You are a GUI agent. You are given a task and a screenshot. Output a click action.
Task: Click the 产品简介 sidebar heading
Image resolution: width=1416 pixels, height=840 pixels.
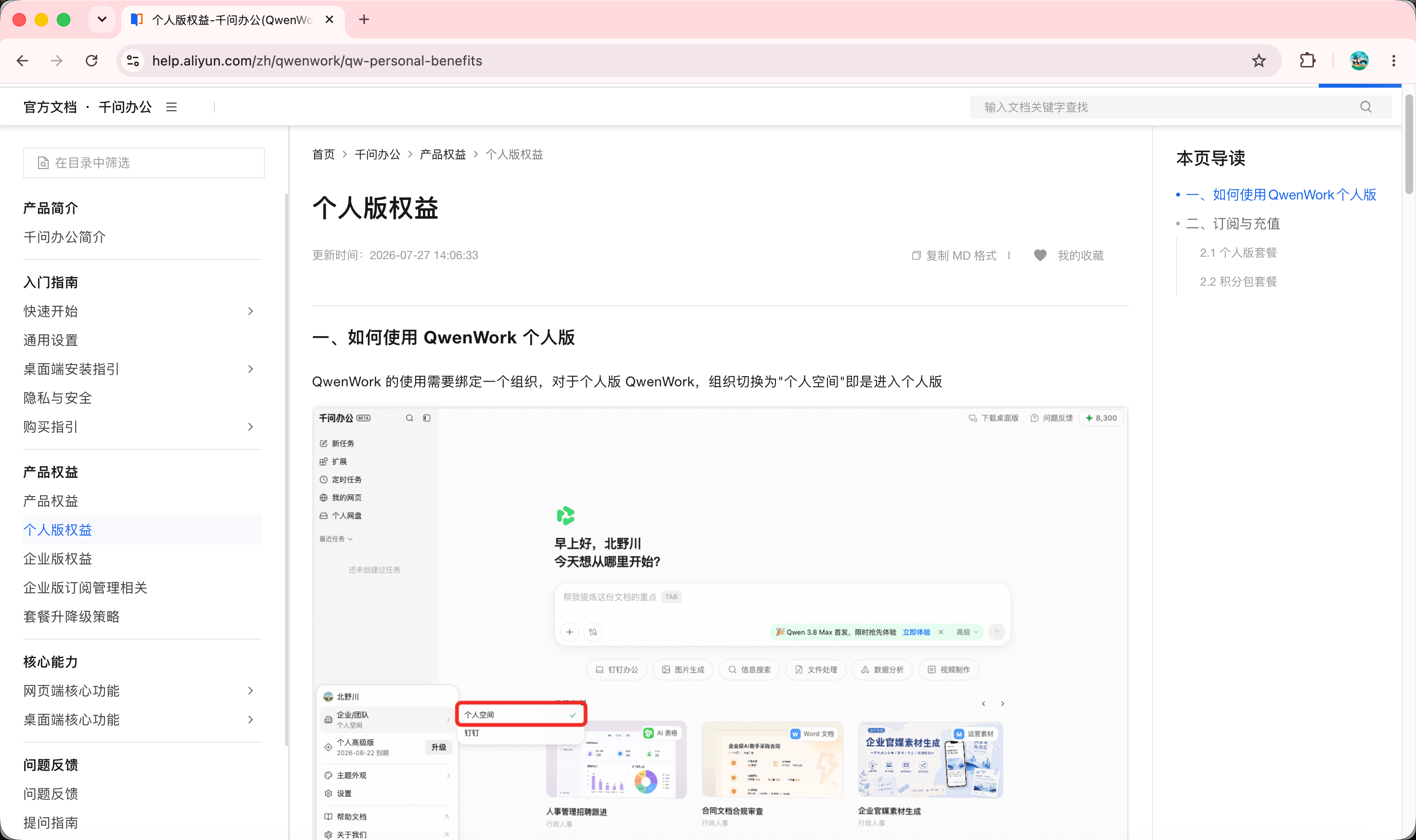pos(51,208)
